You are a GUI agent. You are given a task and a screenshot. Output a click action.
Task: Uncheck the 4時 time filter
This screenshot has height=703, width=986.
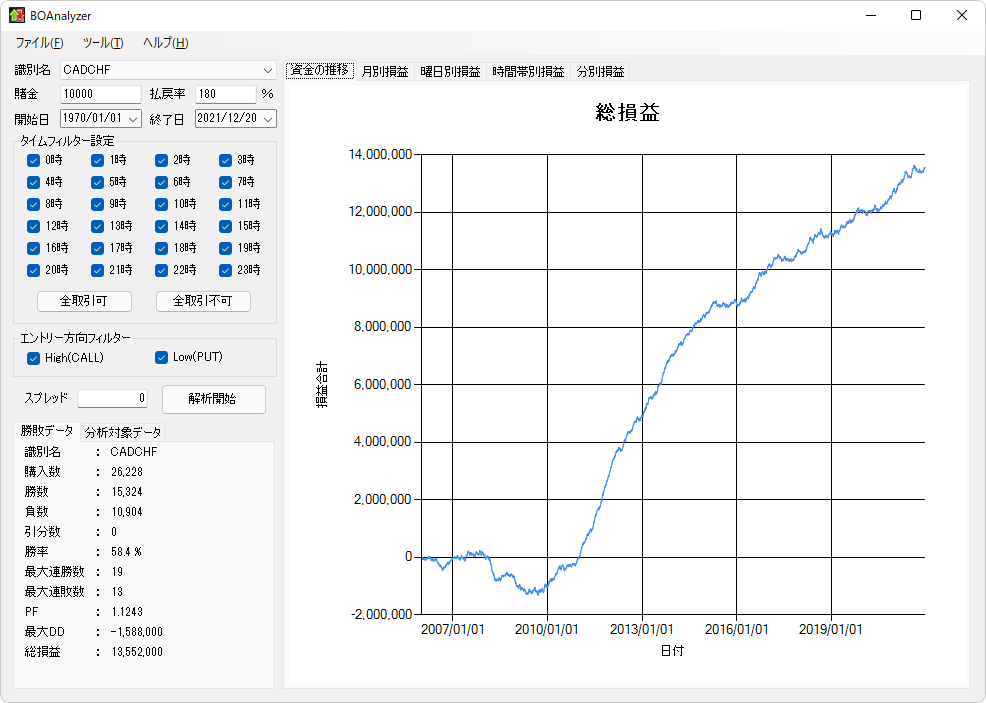pos(33,182)
